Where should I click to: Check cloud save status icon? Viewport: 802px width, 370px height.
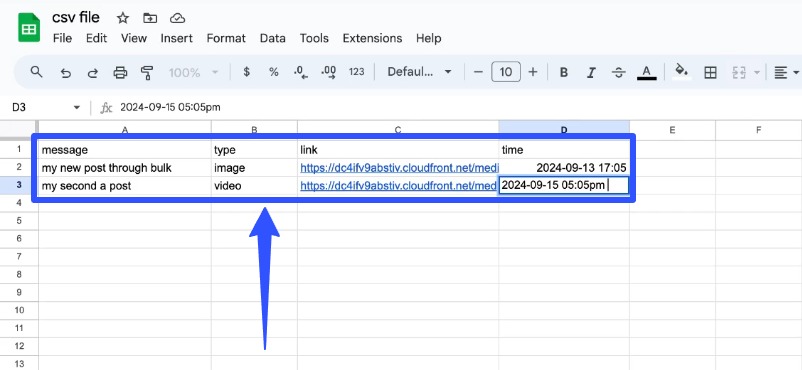[177, 18]
